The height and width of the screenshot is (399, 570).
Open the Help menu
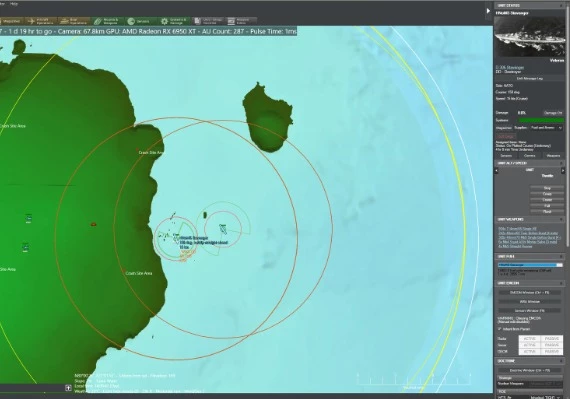tap(13, 4)
